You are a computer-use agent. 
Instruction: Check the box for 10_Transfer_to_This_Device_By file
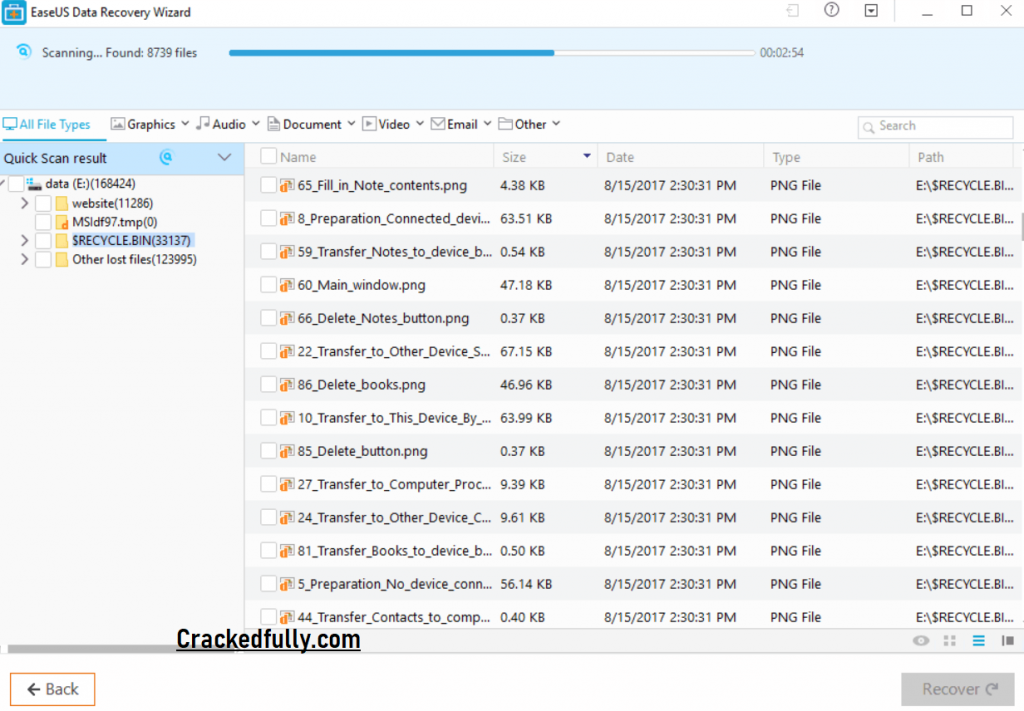pos(268,418)
